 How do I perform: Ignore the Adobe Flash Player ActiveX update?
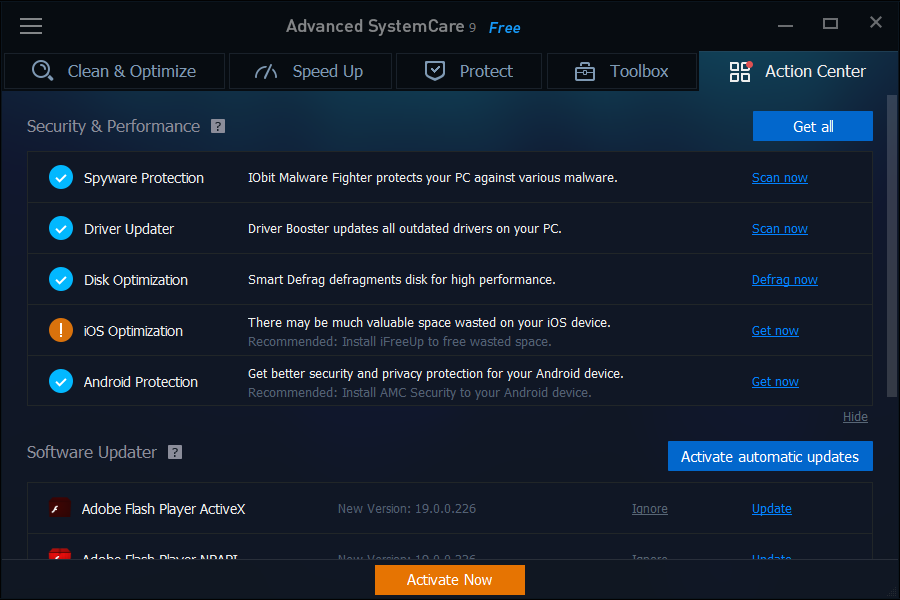pos(650,509)
